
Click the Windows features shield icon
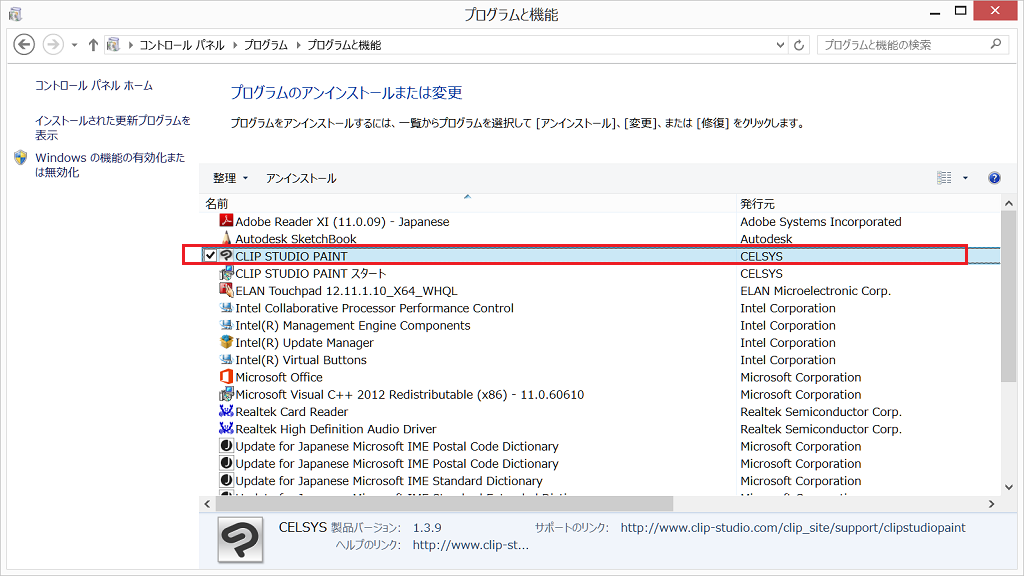(x=20, y=157)
